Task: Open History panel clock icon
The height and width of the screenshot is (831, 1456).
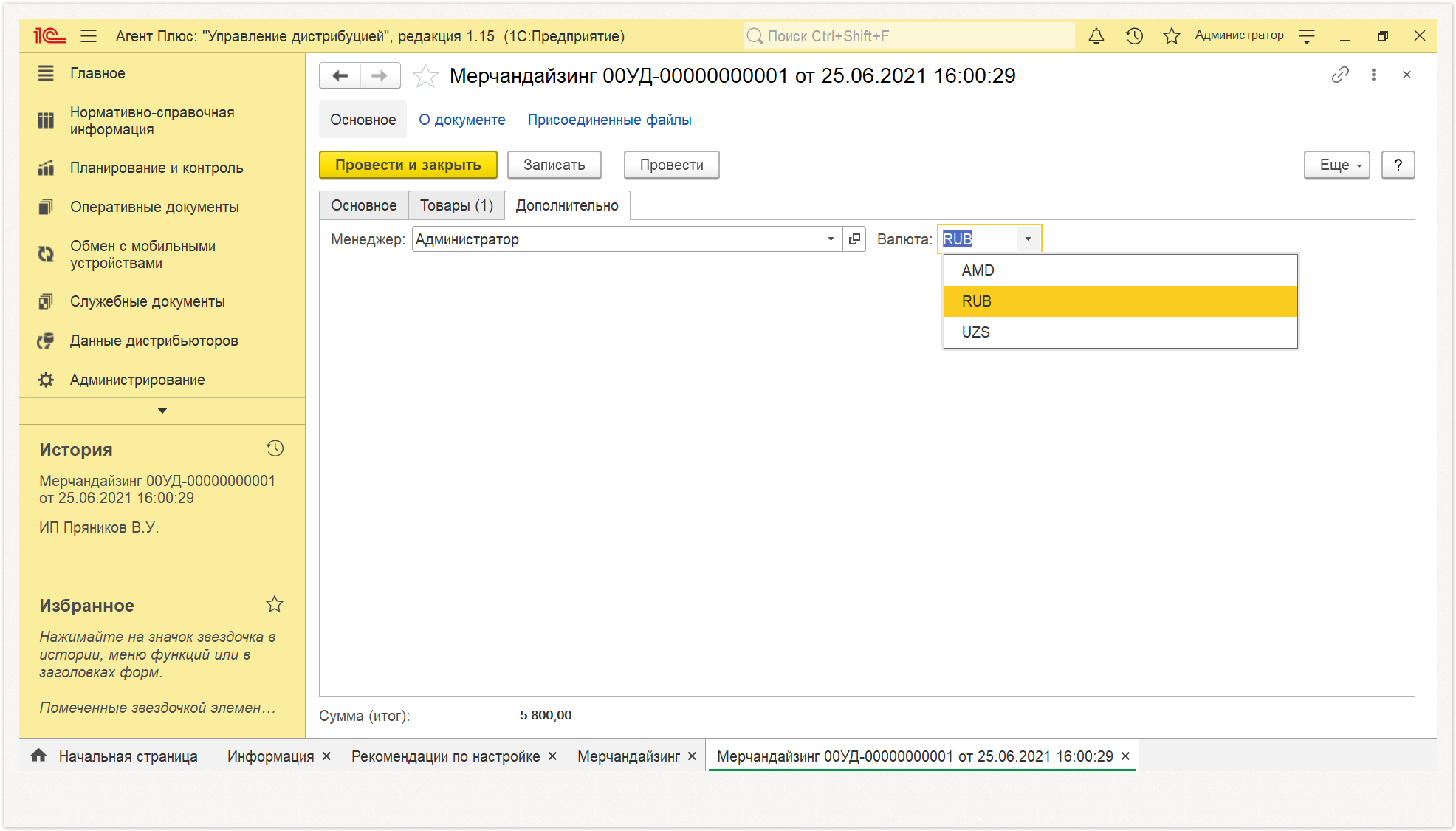Action: (x=275, y=448)
